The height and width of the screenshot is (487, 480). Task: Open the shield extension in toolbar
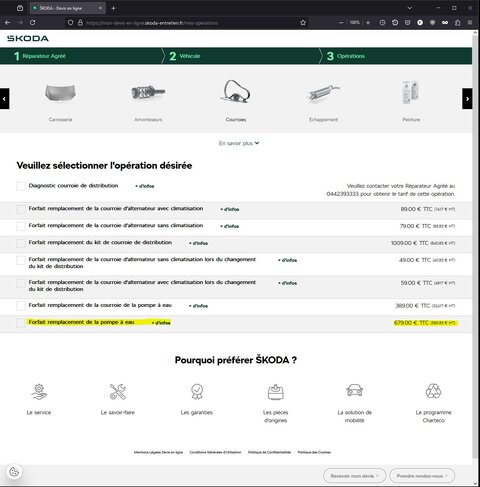(432, 23)
